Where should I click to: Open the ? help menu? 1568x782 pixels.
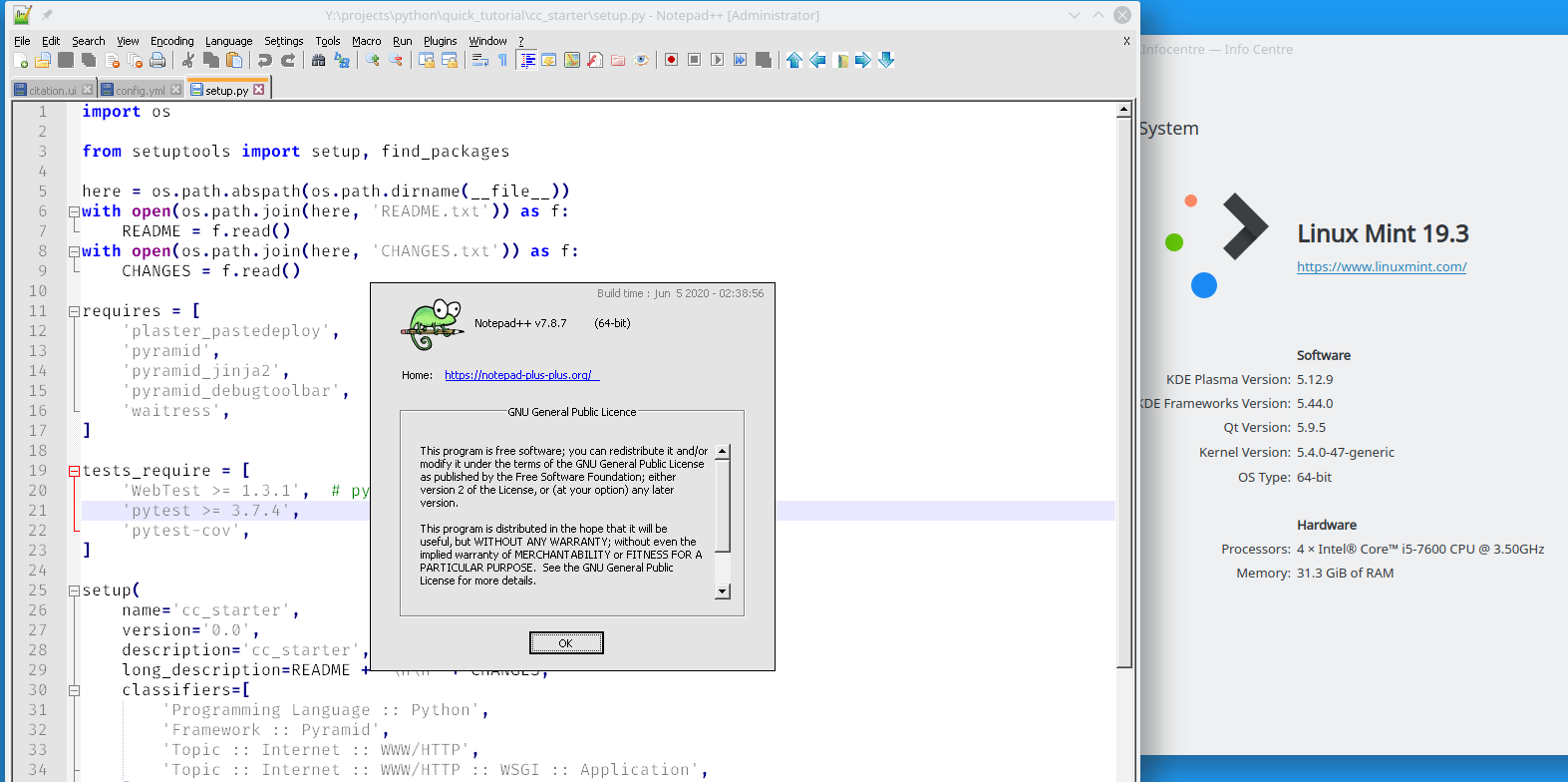520,41
